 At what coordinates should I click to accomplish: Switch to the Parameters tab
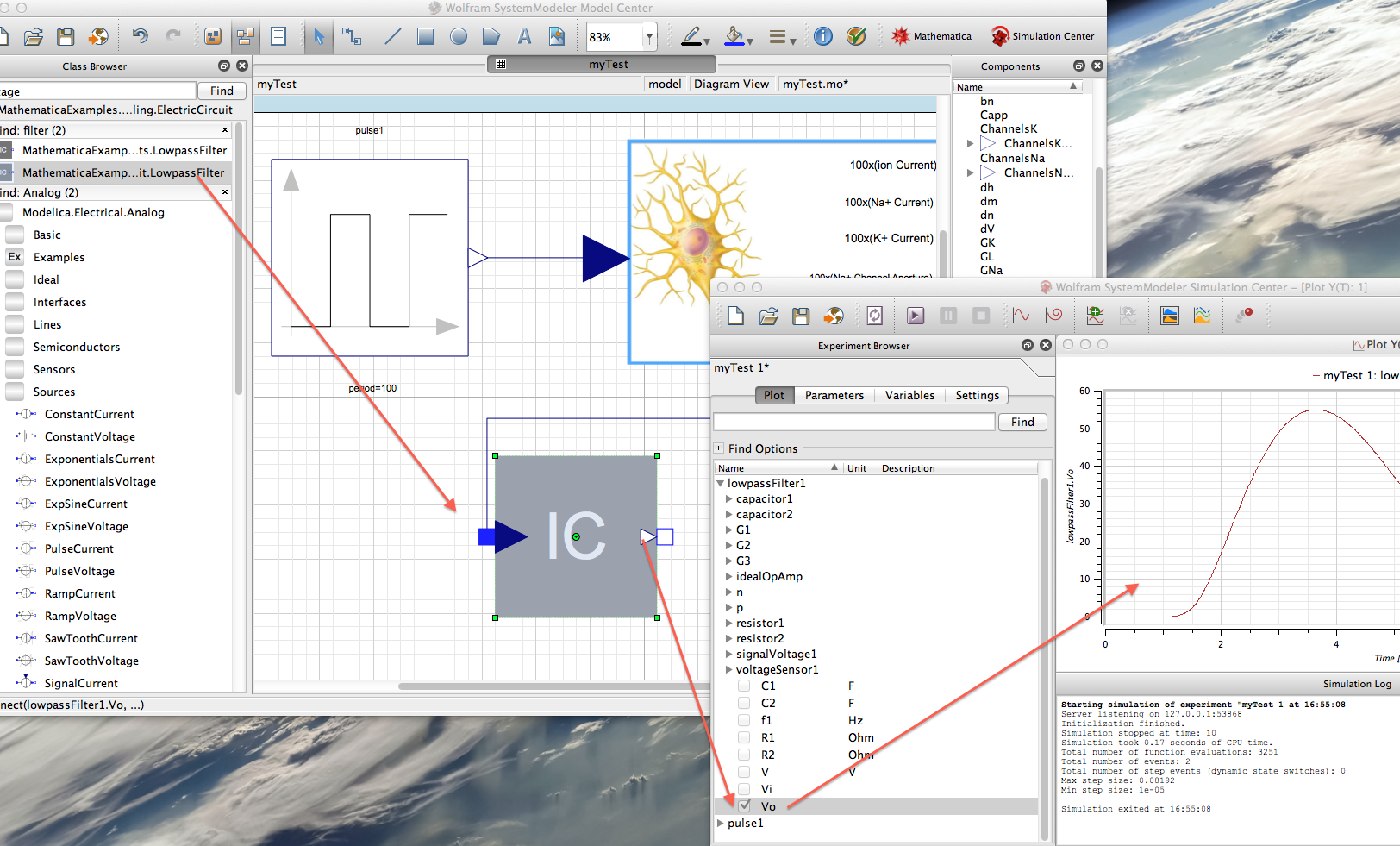point(834,395)
